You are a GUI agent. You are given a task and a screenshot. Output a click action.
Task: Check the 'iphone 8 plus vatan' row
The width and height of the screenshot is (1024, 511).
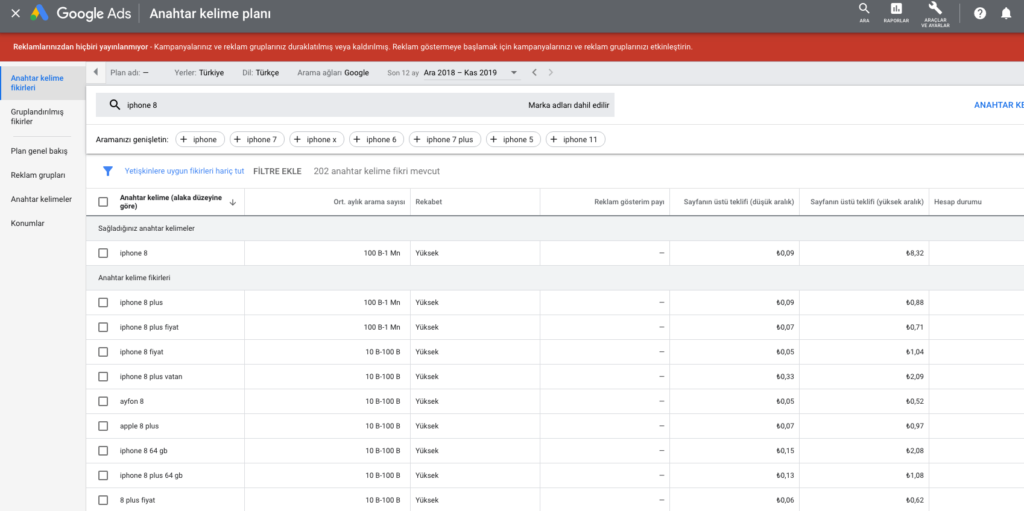[103, 376]
